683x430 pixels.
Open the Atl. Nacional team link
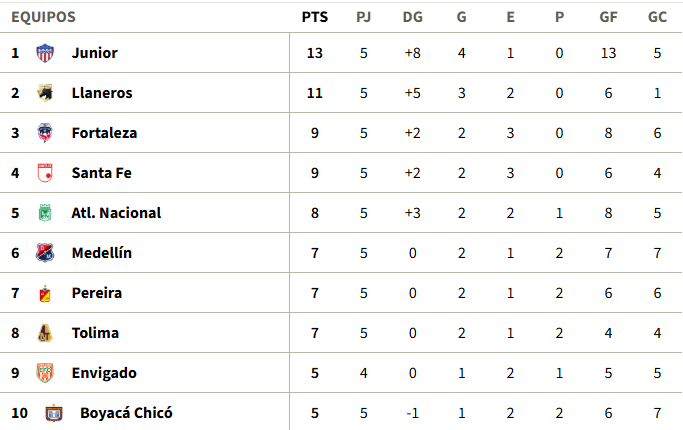click(x=116, y=213)
